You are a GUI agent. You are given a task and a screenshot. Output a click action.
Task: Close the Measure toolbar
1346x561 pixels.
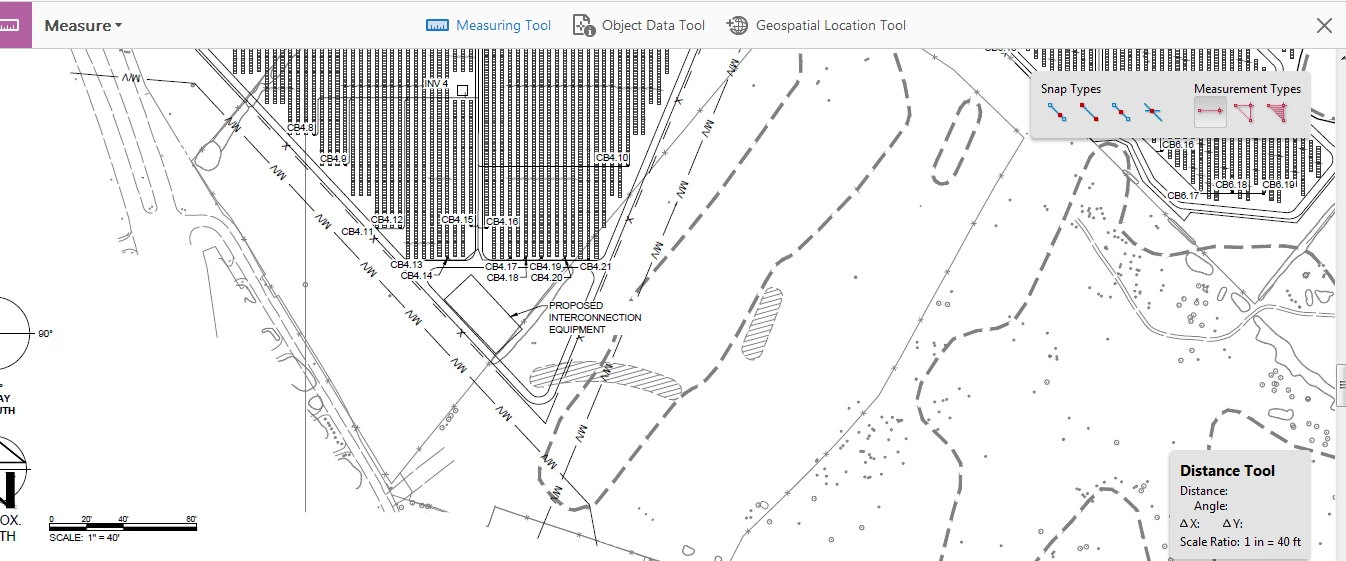(x=1324, y=25)
